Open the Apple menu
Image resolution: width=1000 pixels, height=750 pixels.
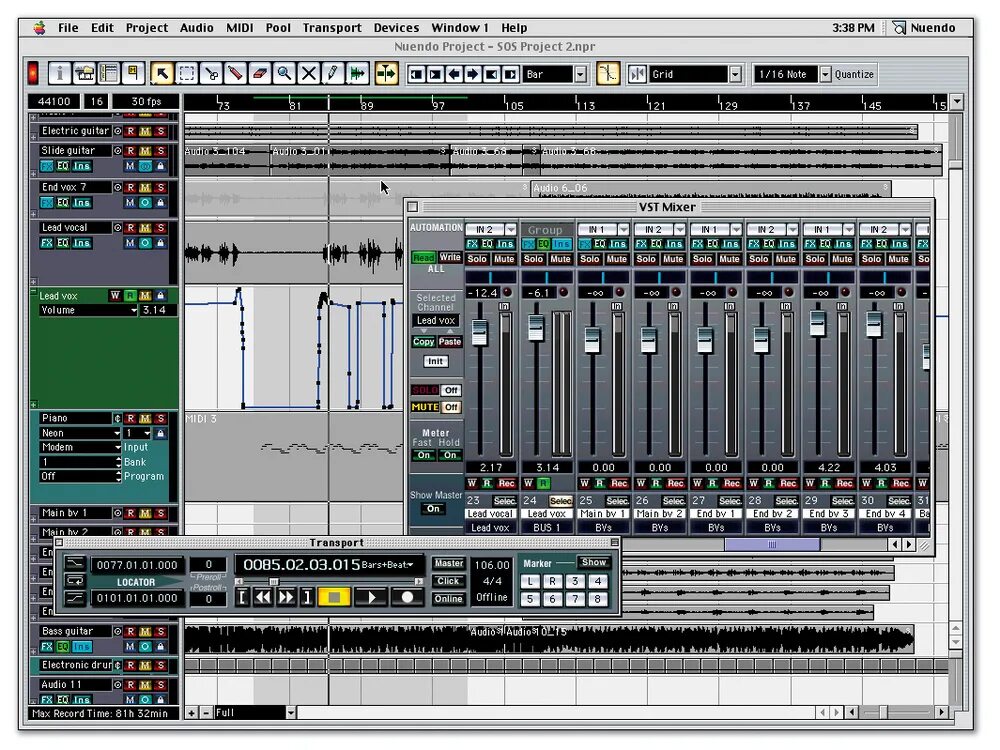click(40, 27)
